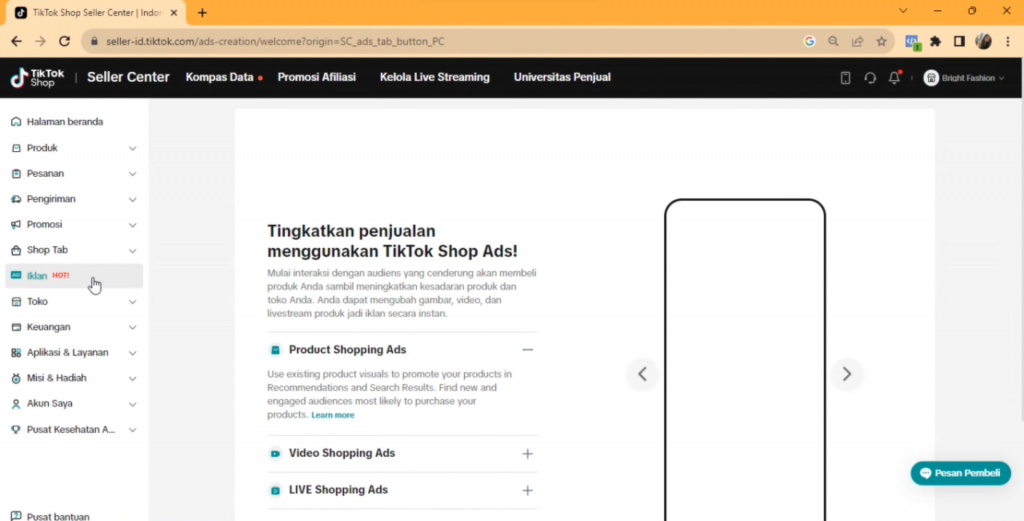The width and height of the screenshot is (1024, 521).
Task: Open the headset support icon
Action: point(870,78)
